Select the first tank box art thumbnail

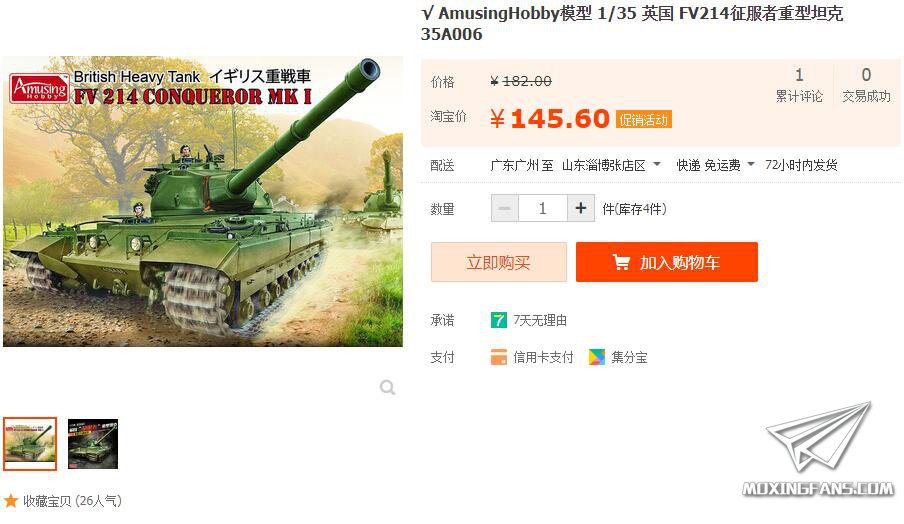(30, 444)
